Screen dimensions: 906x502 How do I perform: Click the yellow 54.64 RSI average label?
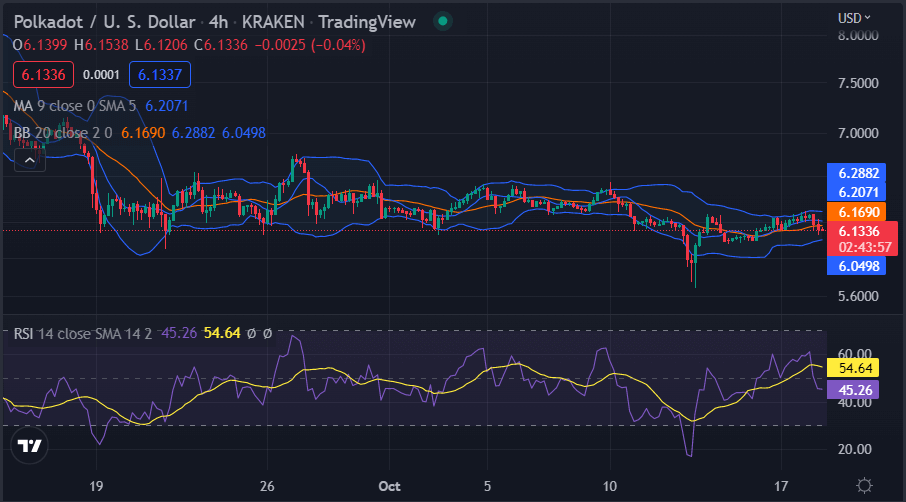click(853, 368)
